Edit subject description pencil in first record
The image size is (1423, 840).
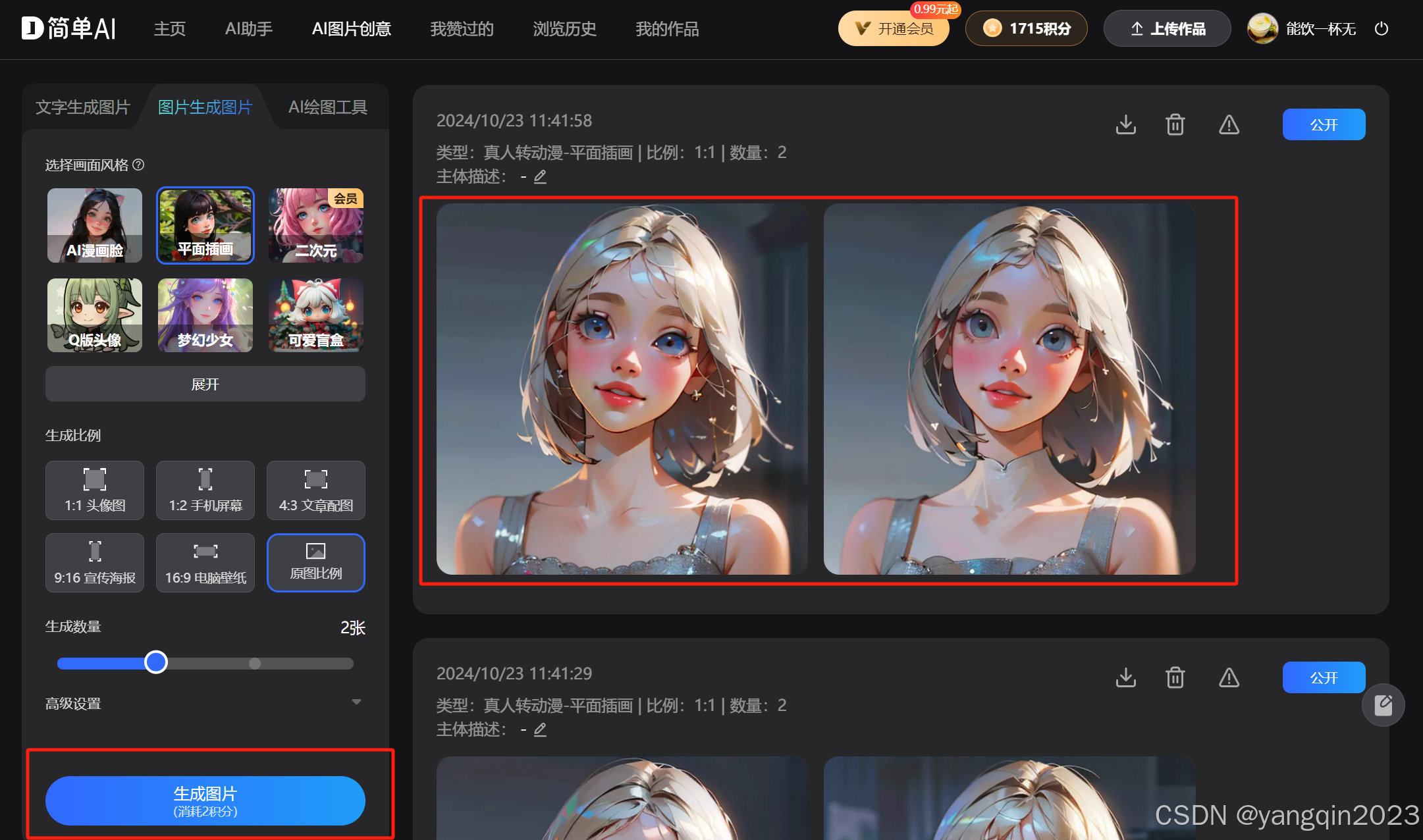click(540, 176)
